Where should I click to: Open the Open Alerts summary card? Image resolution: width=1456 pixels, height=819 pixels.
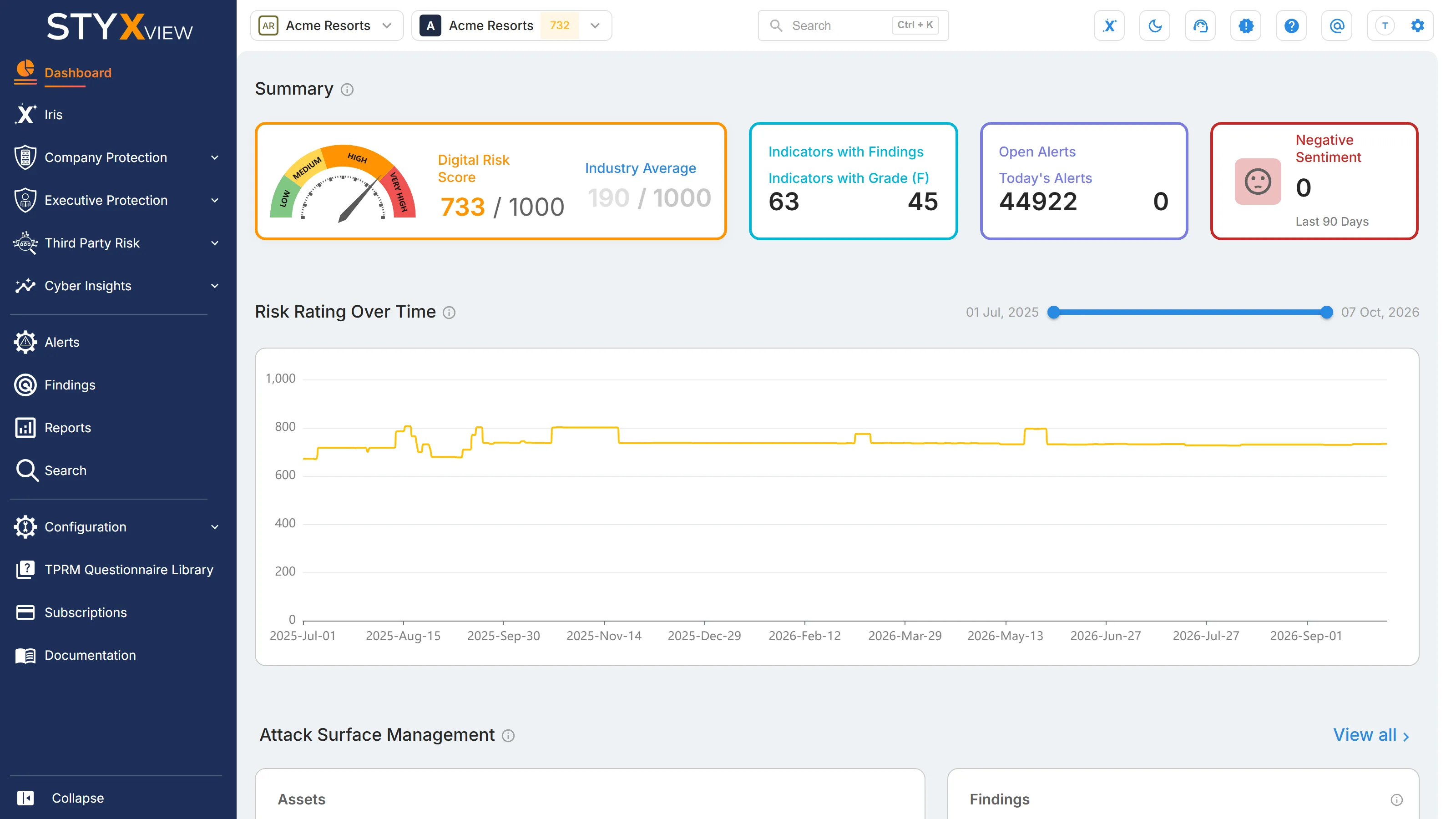1083,181
